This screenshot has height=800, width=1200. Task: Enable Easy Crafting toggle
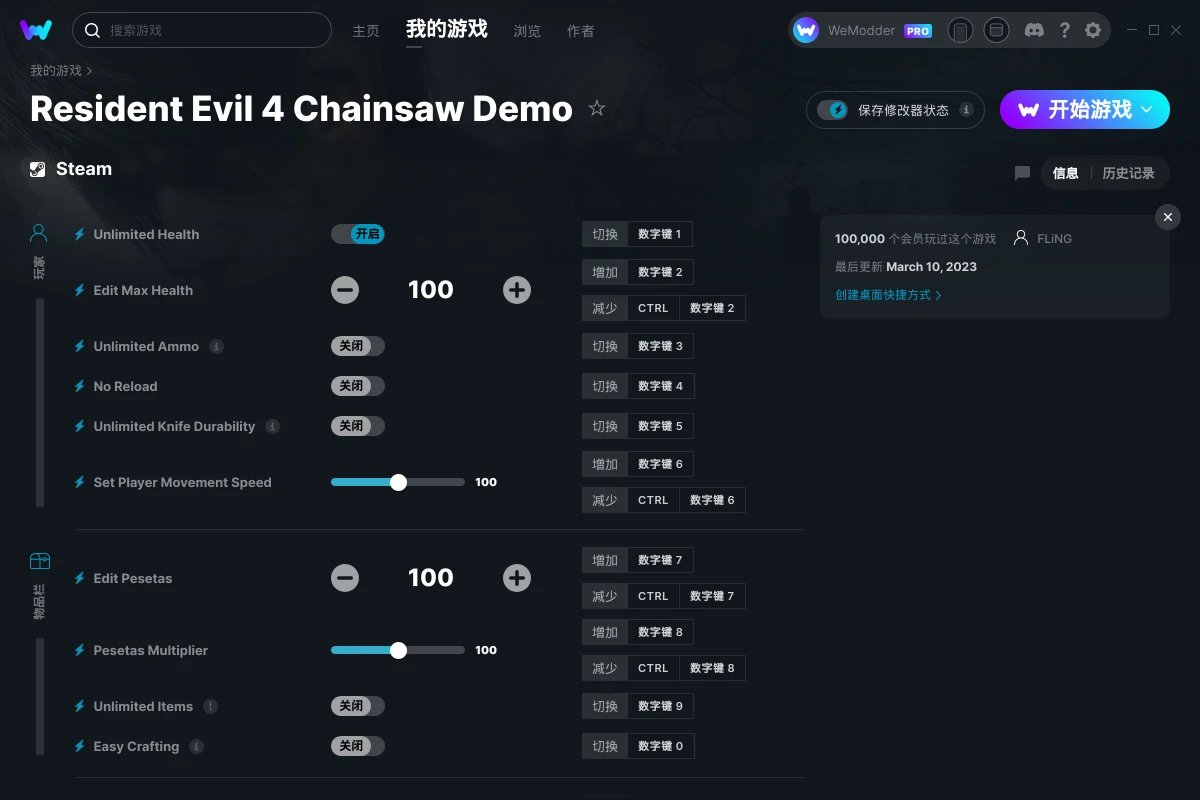(358, 746)
